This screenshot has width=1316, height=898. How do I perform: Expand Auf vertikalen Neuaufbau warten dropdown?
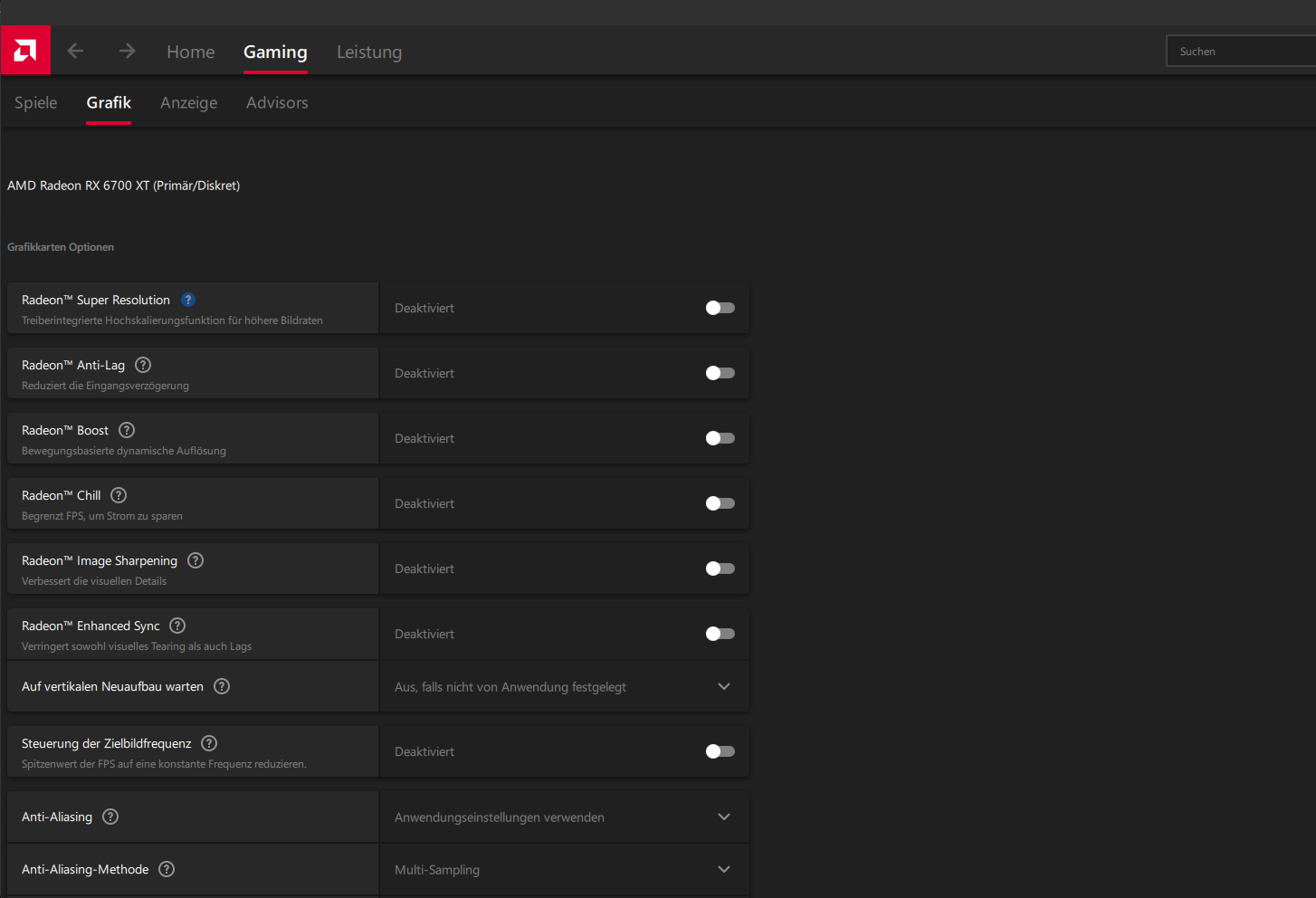pyautogui.click(x=564, y=686)
